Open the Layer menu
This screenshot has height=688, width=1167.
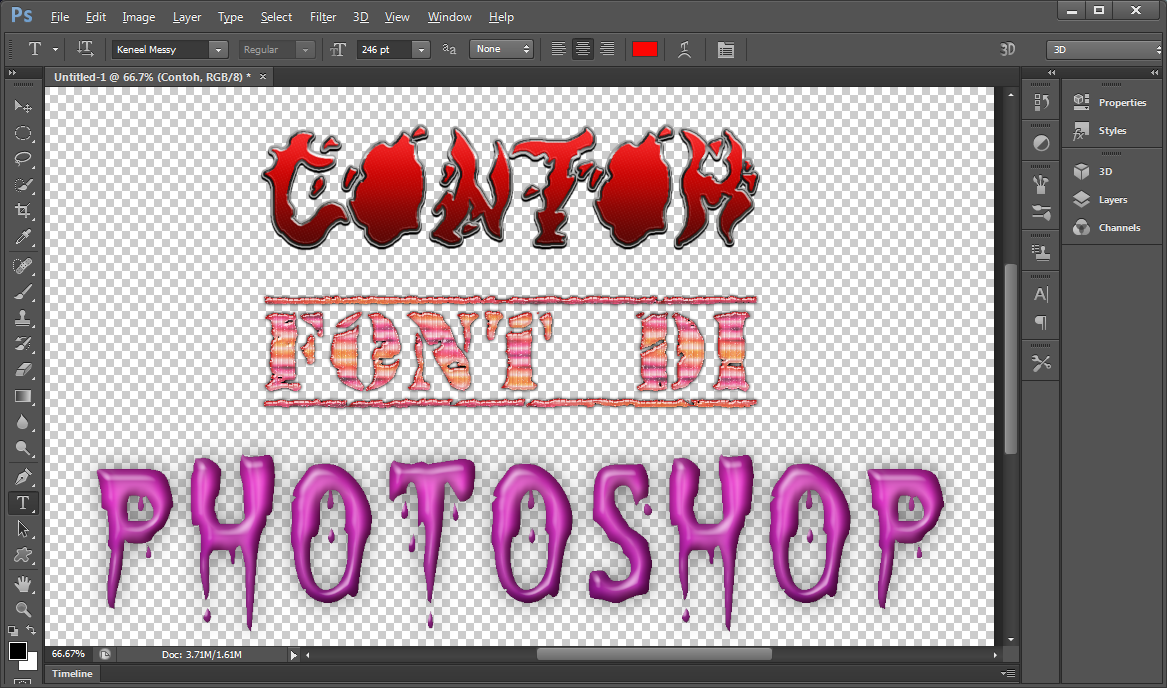pos(187,16)
